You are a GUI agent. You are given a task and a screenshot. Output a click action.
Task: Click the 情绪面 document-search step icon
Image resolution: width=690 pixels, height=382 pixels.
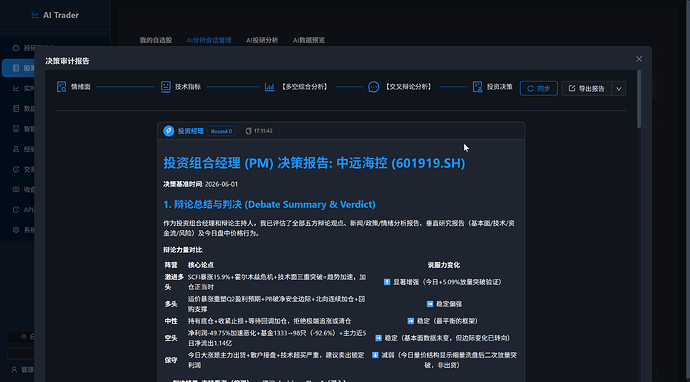[x=62, y=87]
